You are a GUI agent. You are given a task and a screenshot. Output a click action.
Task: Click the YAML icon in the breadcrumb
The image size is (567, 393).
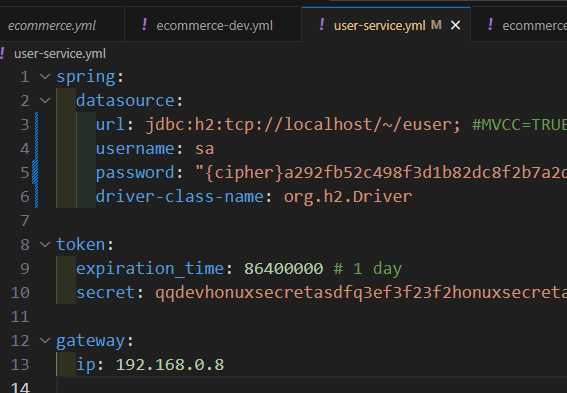(x=3, y=53)
